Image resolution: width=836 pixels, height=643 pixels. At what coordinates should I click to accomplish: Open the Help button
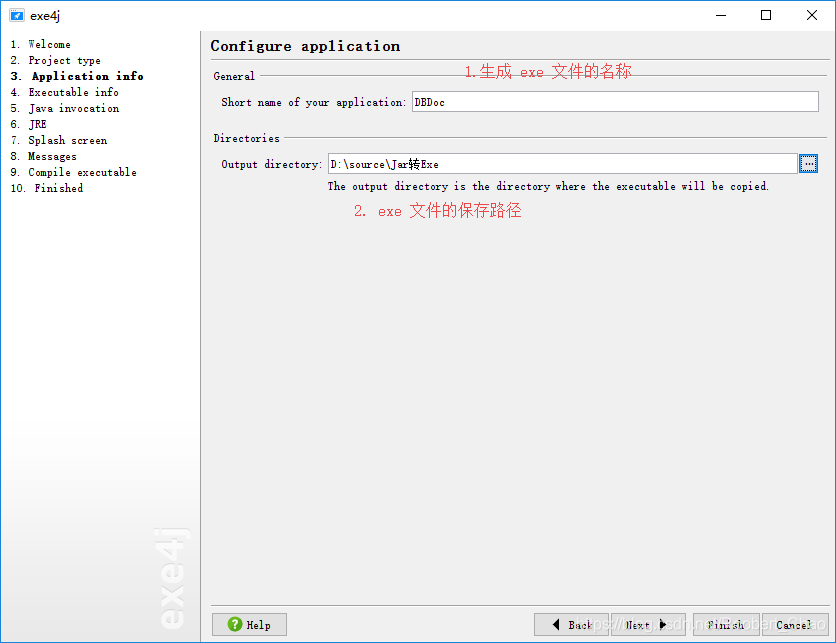click(x=249, y=624)
